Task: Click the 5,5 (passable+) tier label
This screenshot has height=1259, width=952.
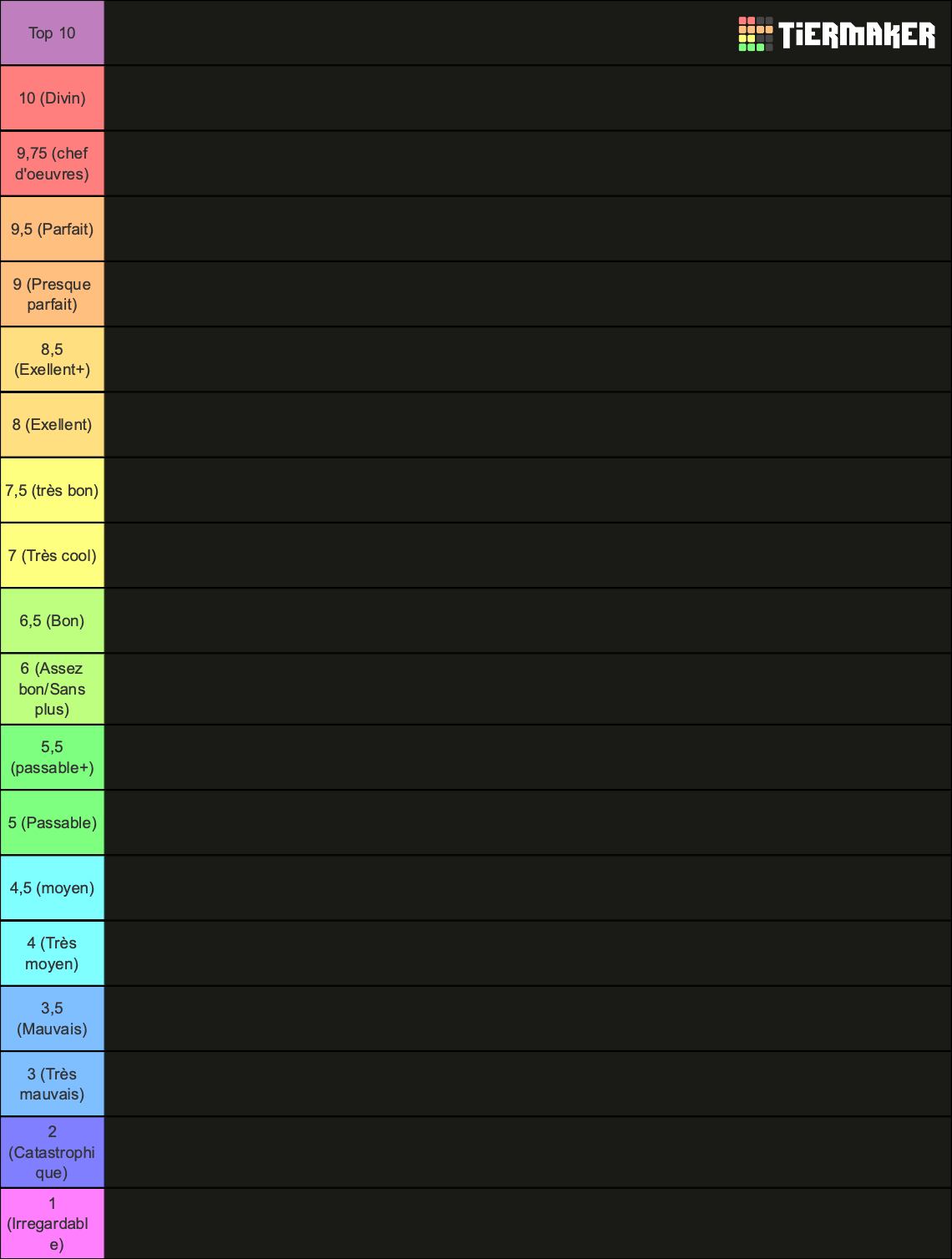Action: click(52, 757)
